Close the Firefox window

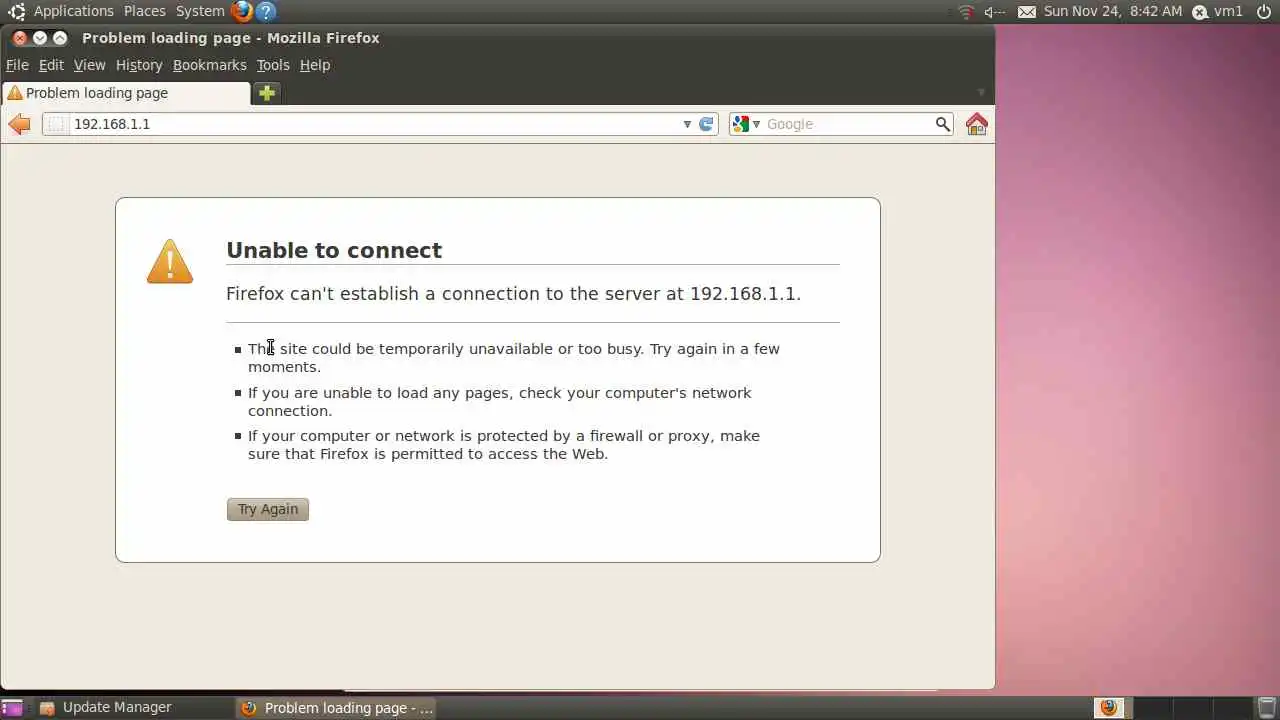pyautogui.click(x=20, y=38)
